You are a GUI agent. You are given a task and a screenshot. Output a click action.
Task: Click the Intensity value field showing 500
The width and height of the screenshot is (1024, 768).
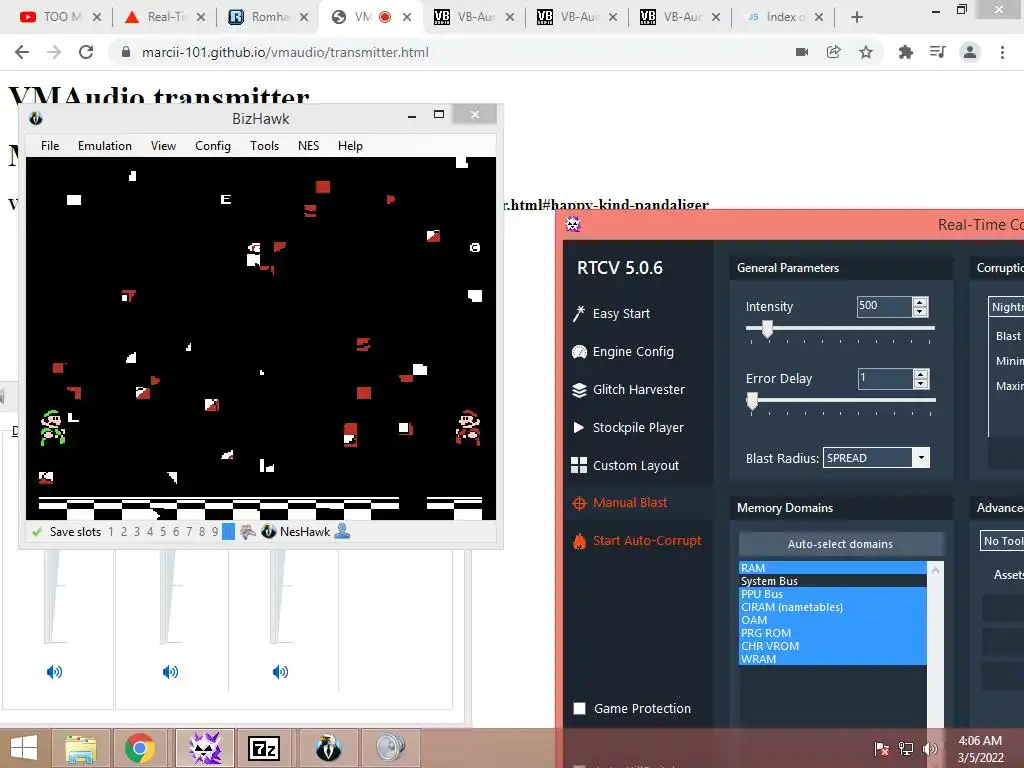[884, 306]
